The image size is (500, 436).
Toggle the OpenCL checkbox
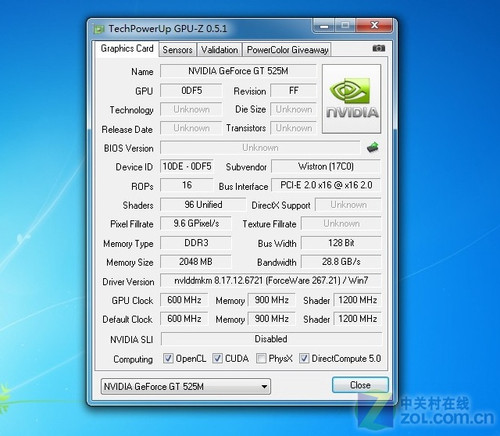click(x=168, y=359)
